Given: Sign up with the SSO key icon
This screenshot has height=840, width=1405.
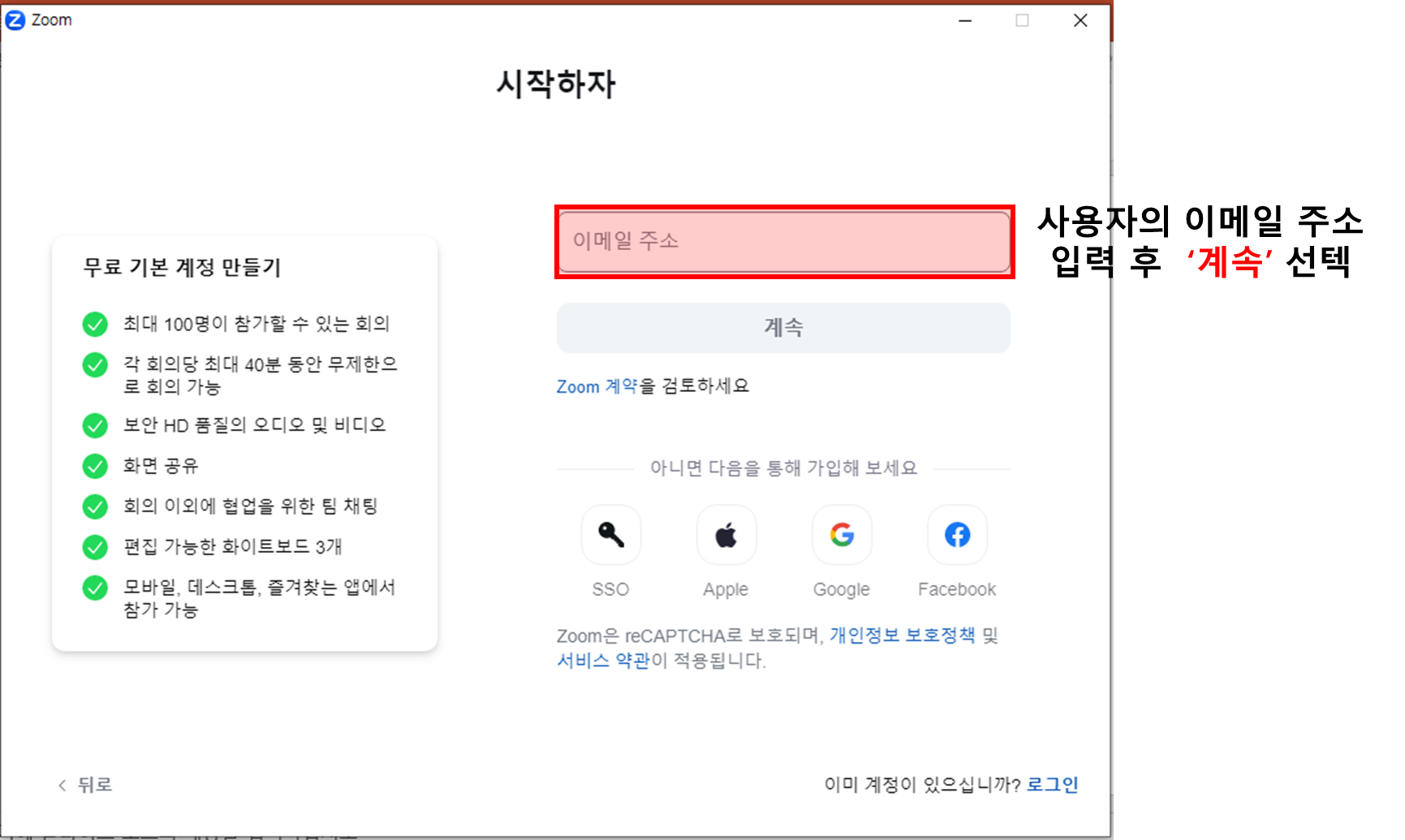Looking at the screenshot, I should (611, 535).
